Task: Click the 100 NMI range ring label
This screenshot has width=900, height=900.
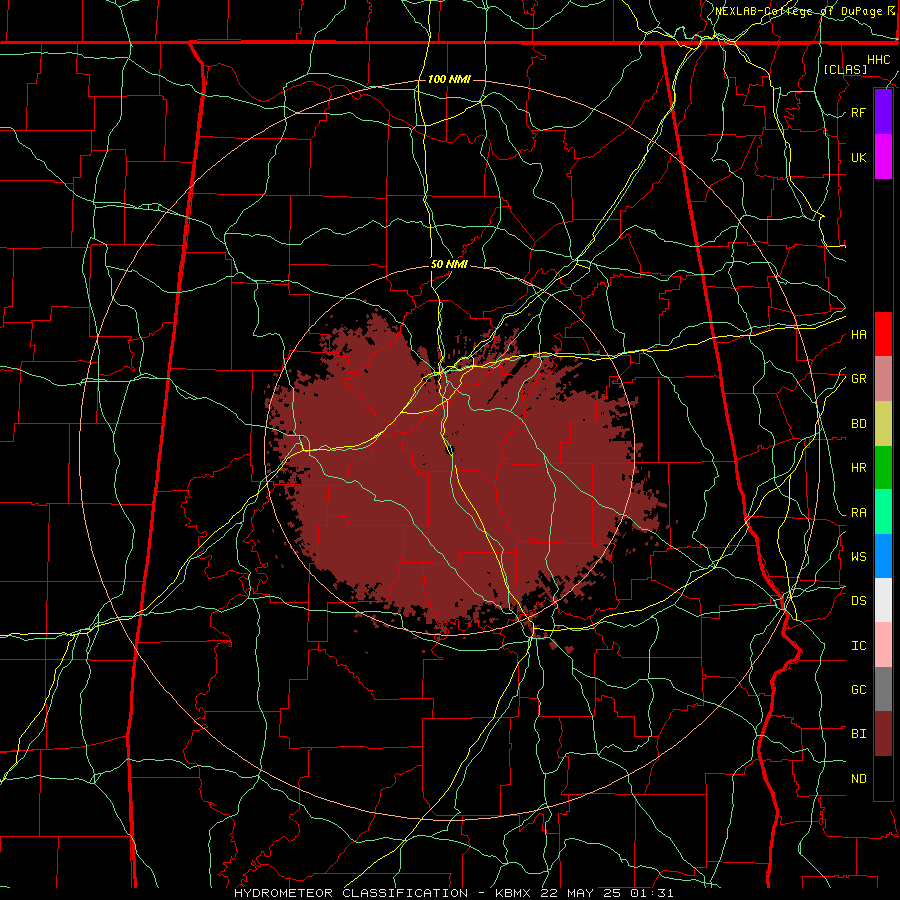Action: (x=449, y=79)
